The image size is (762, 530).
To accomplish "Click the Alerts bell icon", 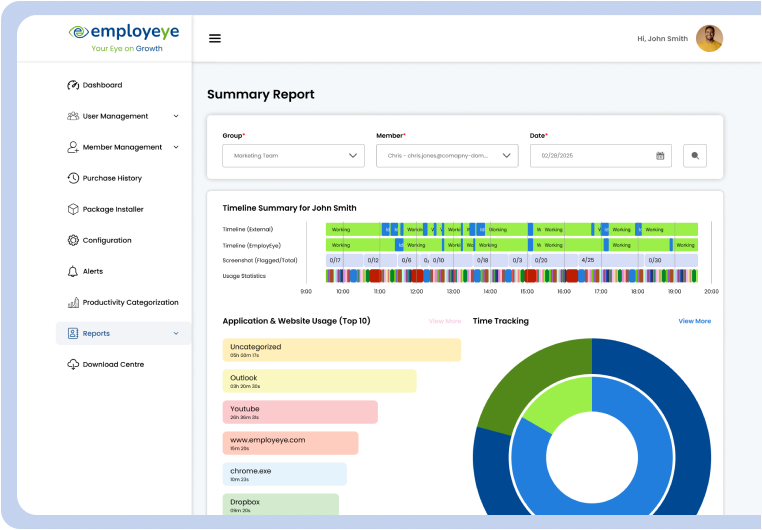I will click(x=73, y=271).
